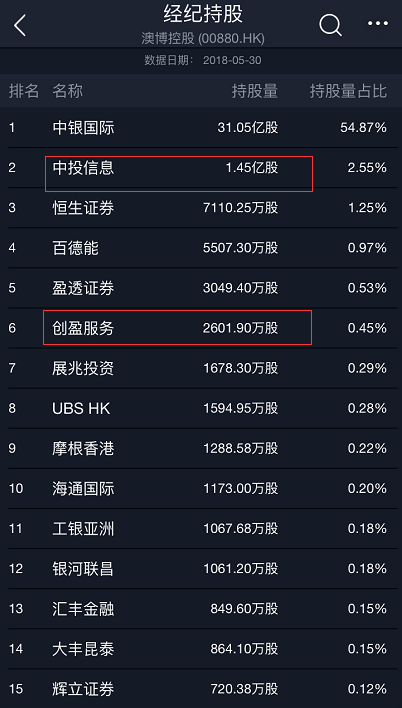Select the 海通国际 row
Screen dimensions: 402x708
[201, 488]
